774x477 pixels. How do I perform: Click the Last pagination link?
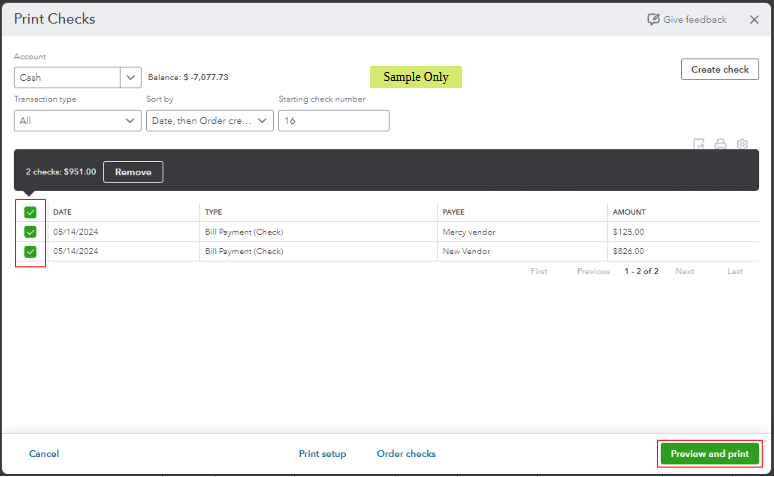(735, 271)
